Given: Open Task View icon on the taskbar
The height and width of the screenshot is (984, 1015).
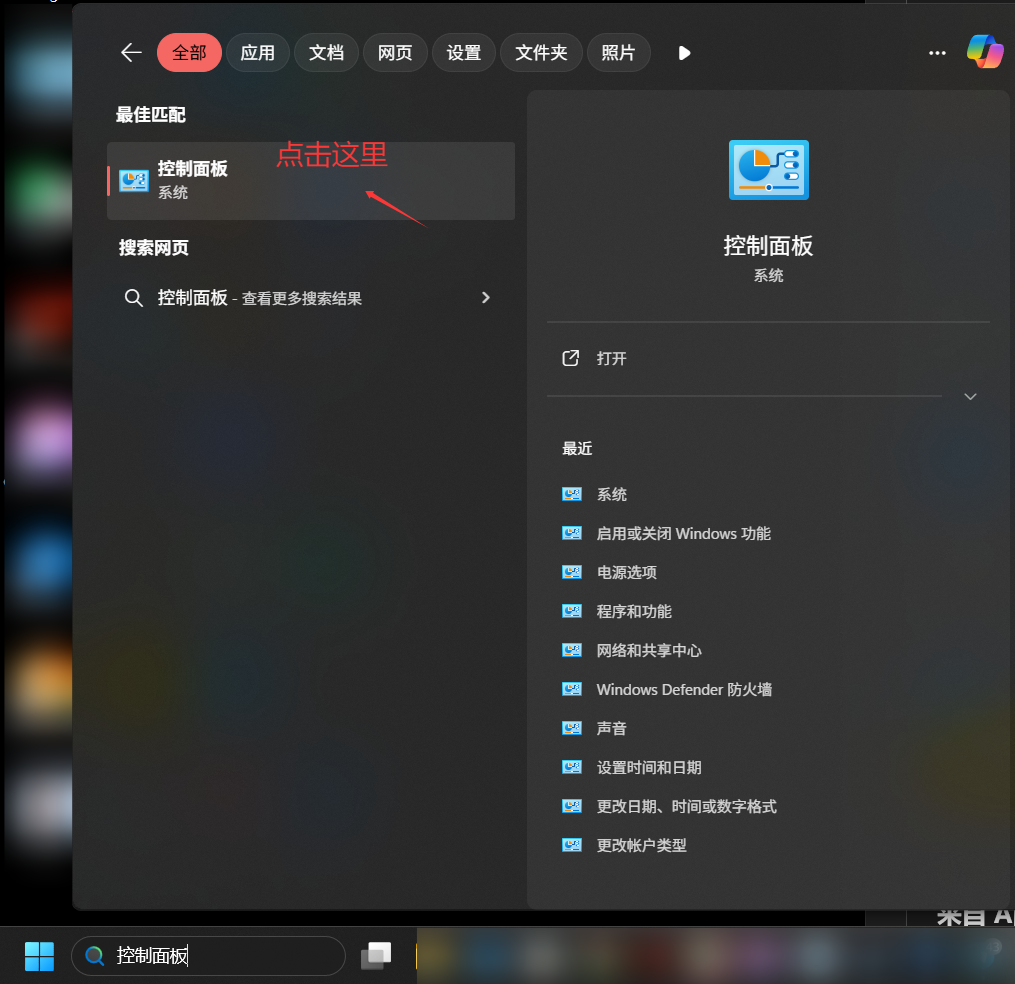Looking at the screenshot, I should pyautogui.click(x=377, y=956).
